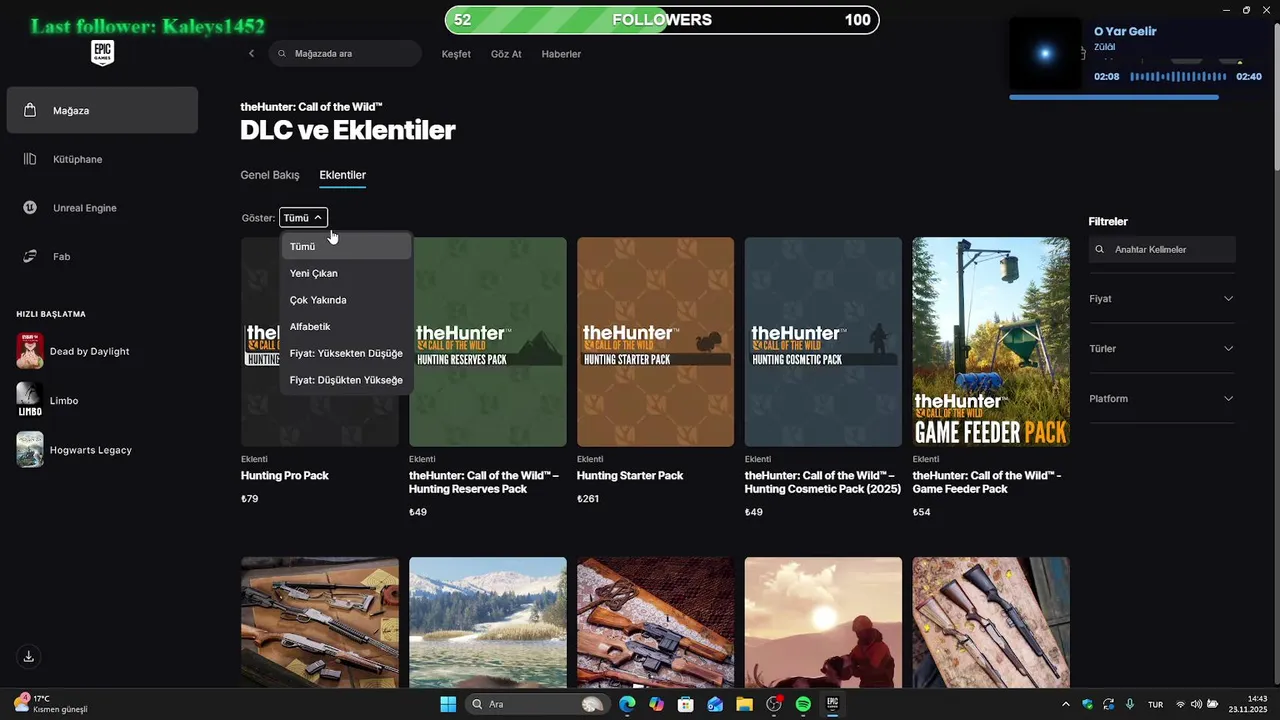
Task: Open Spotify from the taskbar
Action: 803,704
